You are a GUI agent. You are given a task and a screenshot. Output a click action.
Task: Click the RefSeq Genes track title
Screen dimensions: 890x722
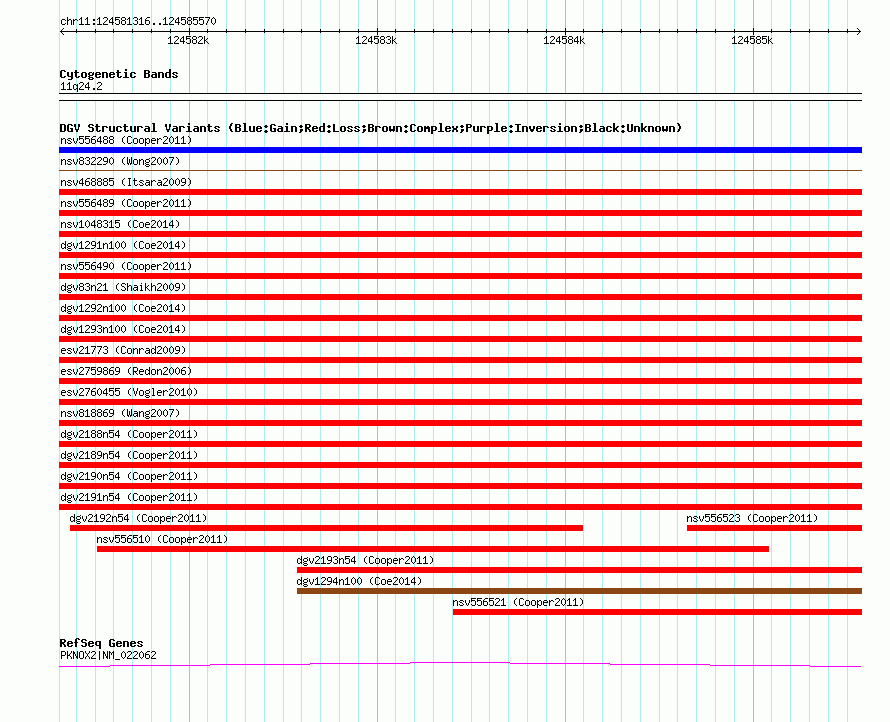pyautogui.click(x=102, y=643)
